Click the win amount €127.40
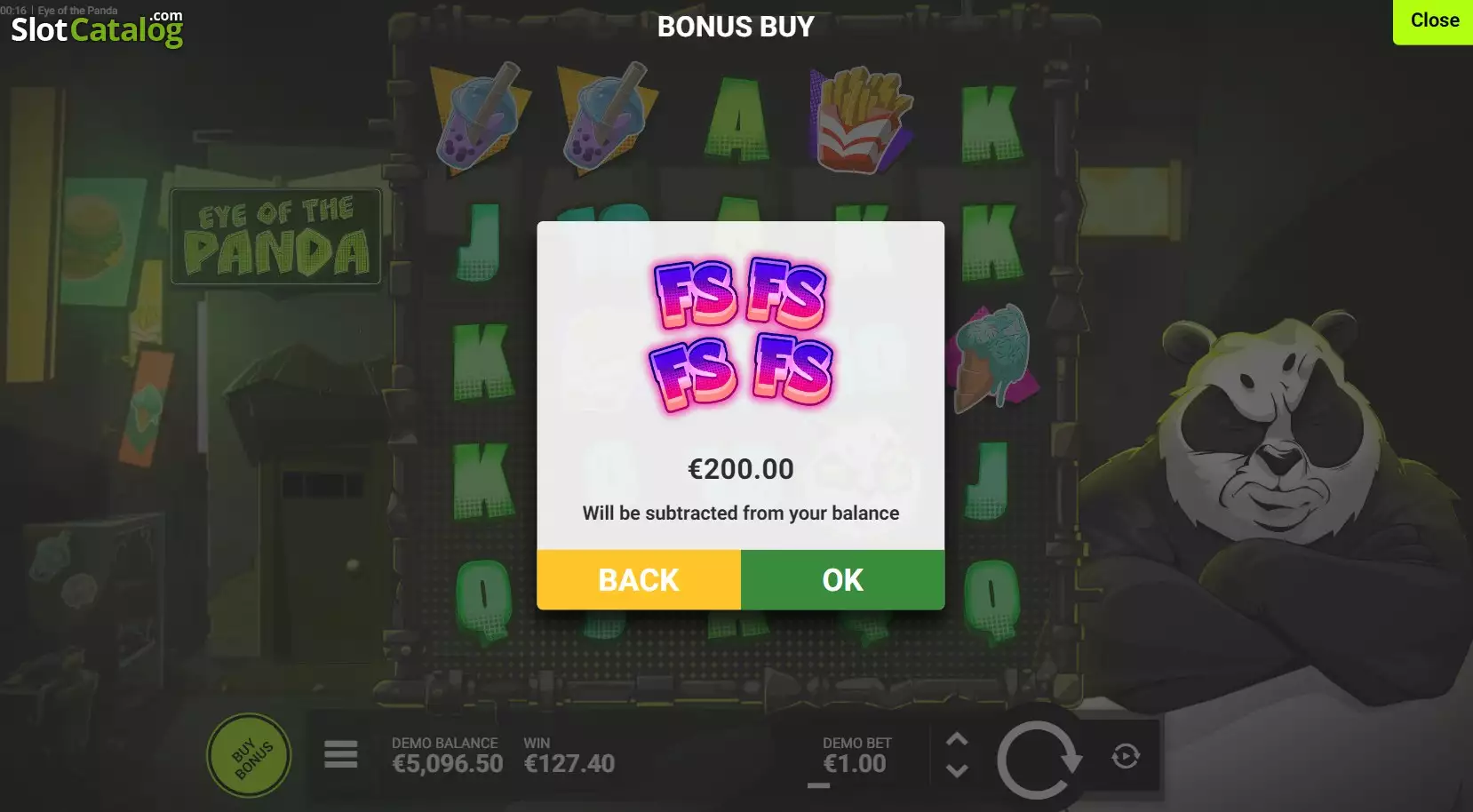The height and width of the screenshot is (812, 1473). tap(569, 755)
